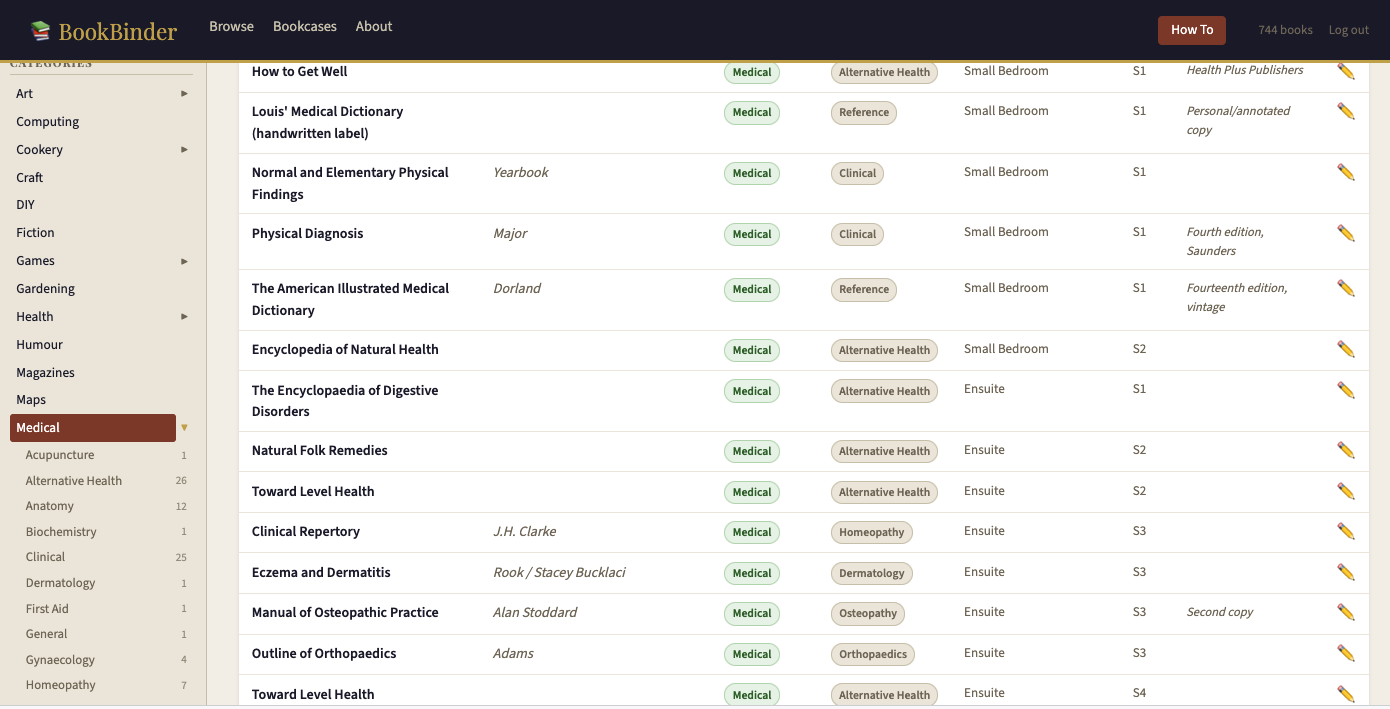Expand the Health category arrow

pyautogui.click(x=184, y=317)
